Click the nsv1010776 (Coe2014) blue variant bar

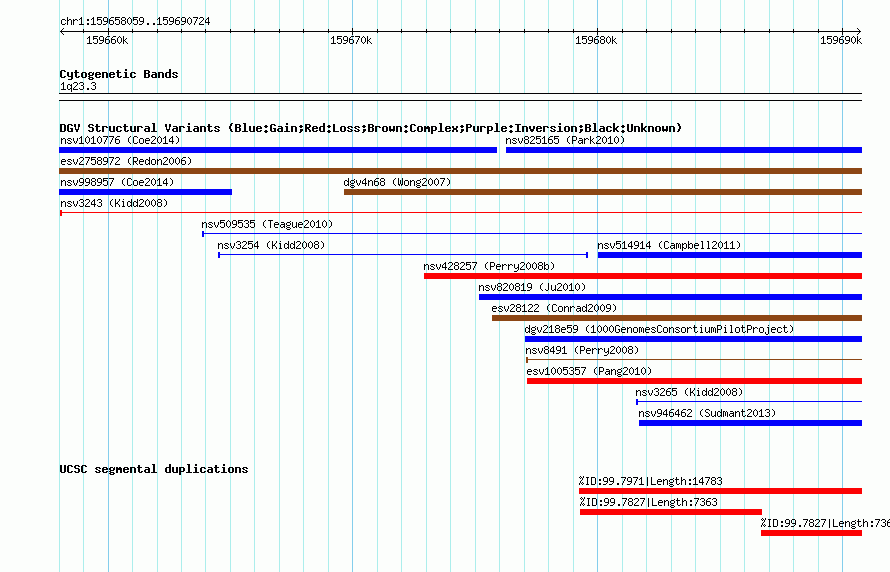(278, 150)
